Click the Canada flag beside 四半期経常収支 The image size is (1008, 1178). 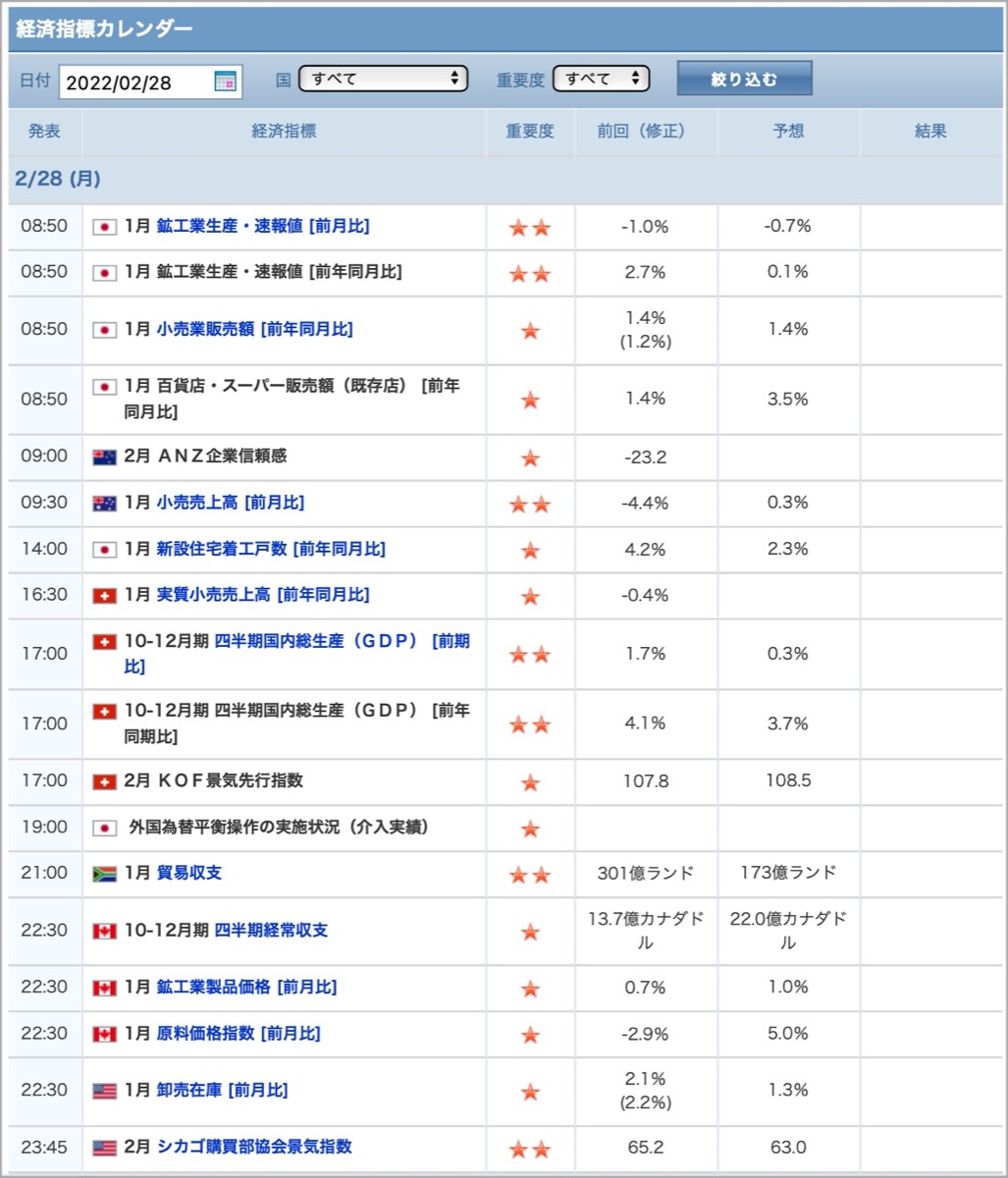pyautogui.click(x=104, y=931)
